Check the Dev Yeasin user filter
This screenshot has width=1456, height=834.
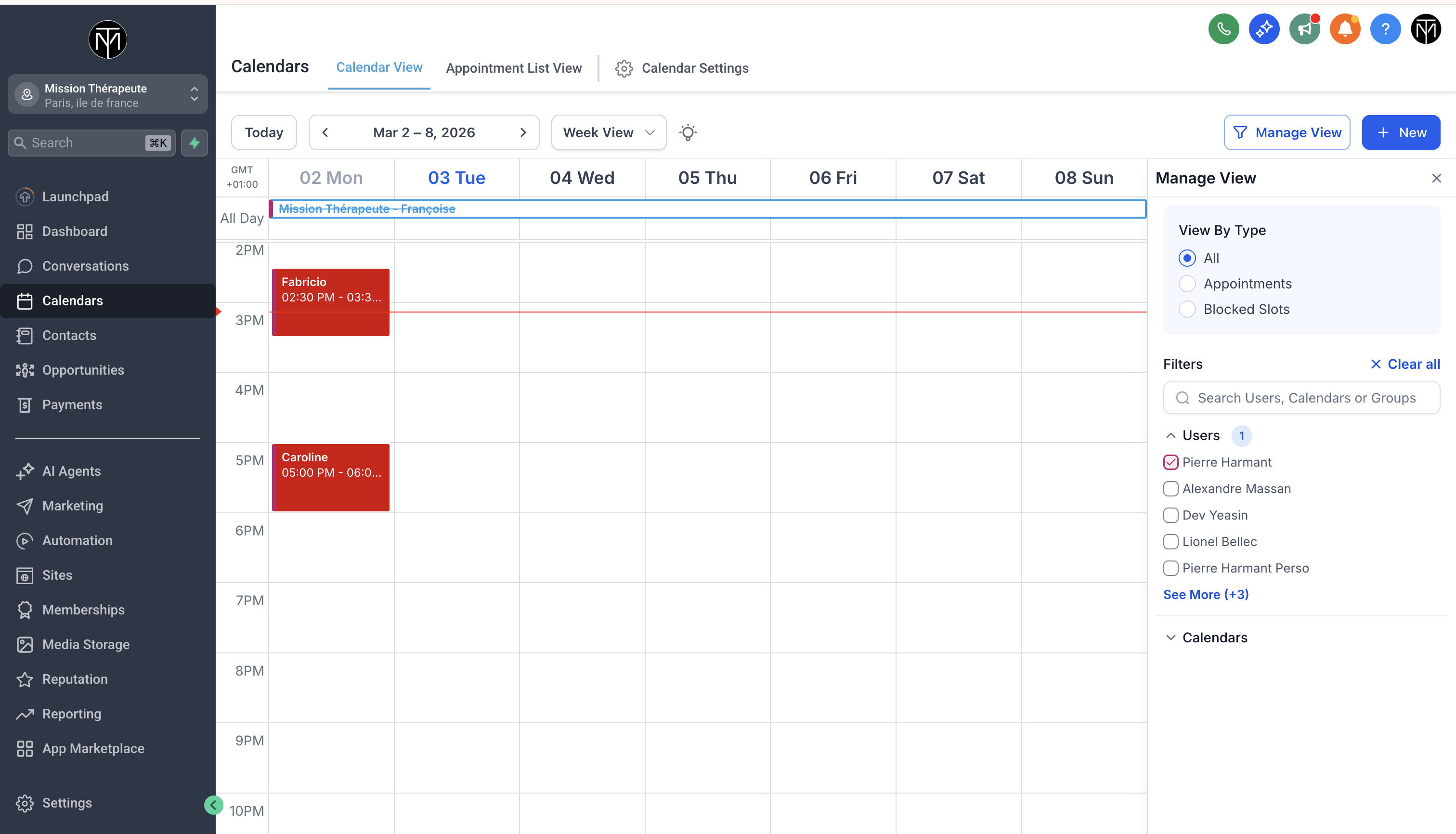(x=1171, y=515)
